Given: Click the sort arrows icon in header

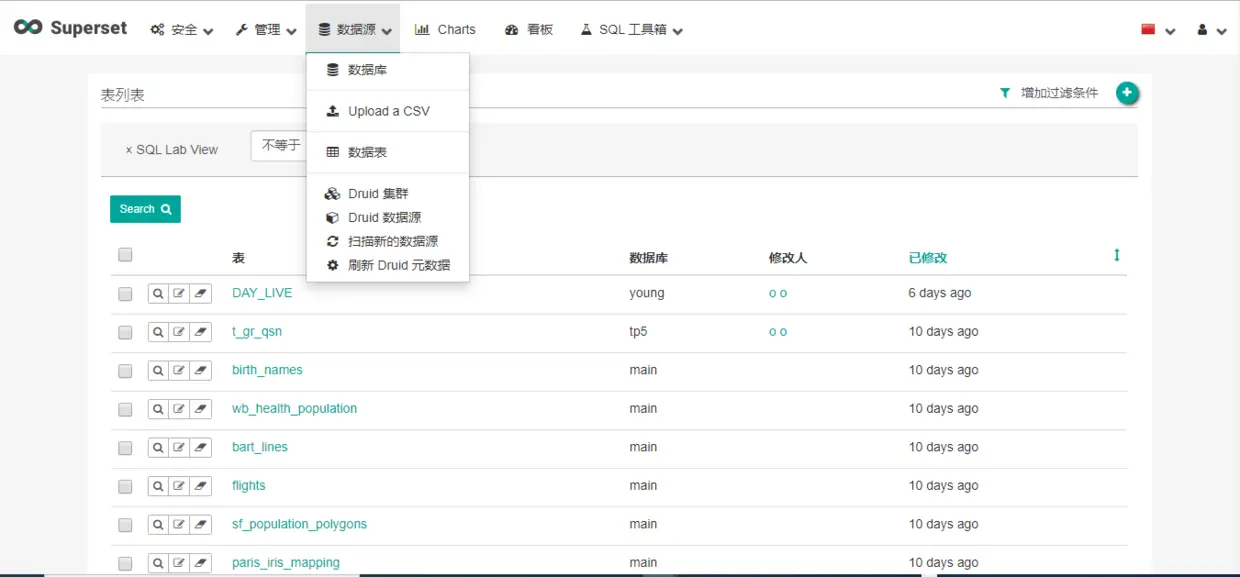Looking at the screenshot, I should 1117,255.
